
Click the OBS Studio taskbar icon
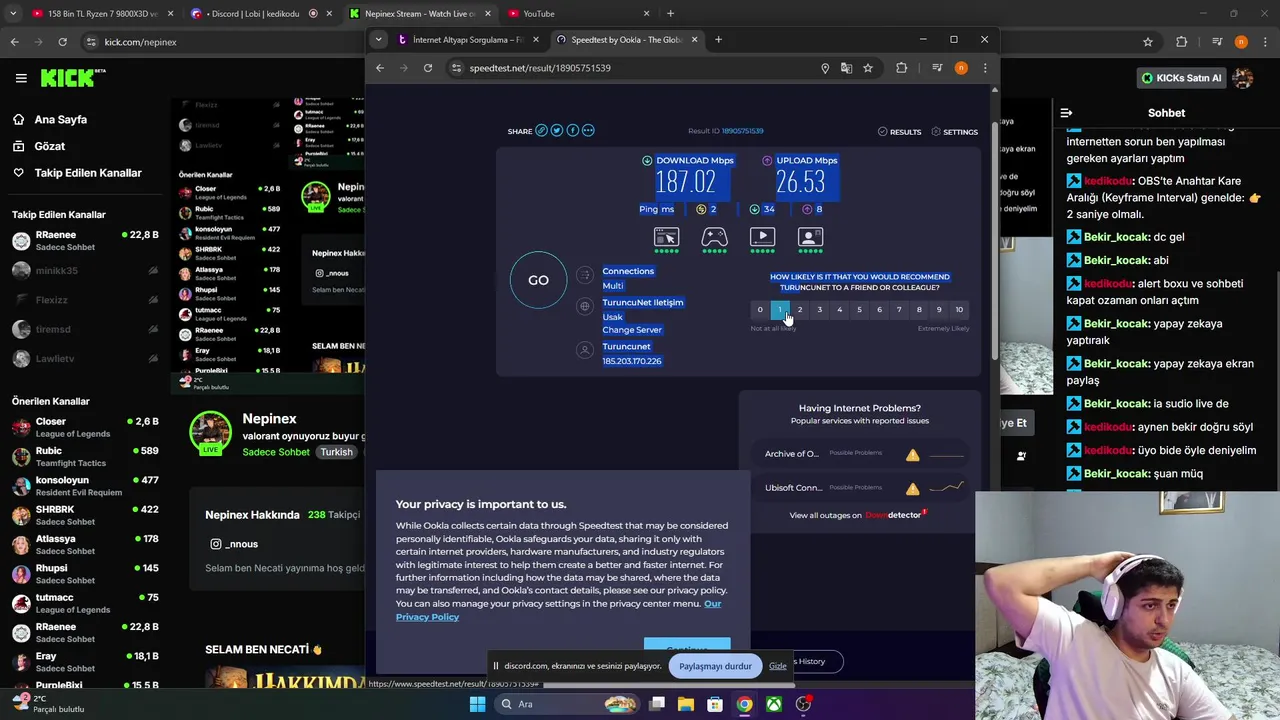point(803,704)
